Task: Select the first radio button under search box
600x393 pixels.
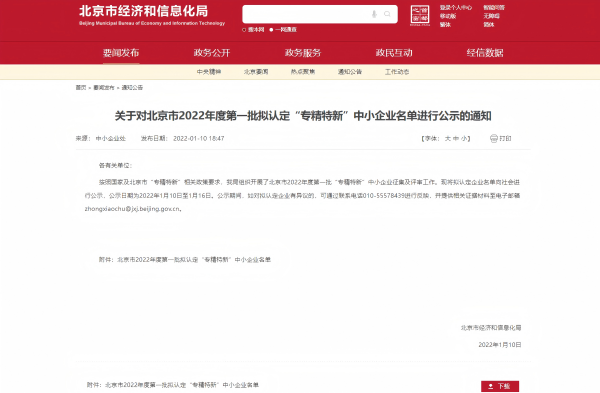Action: tap(244, 30)
